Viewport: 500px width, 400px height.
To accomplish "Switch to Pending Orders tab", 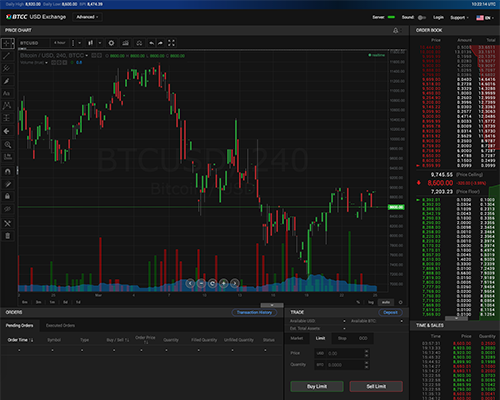I will pyautogui.click(x=19, y=325).
